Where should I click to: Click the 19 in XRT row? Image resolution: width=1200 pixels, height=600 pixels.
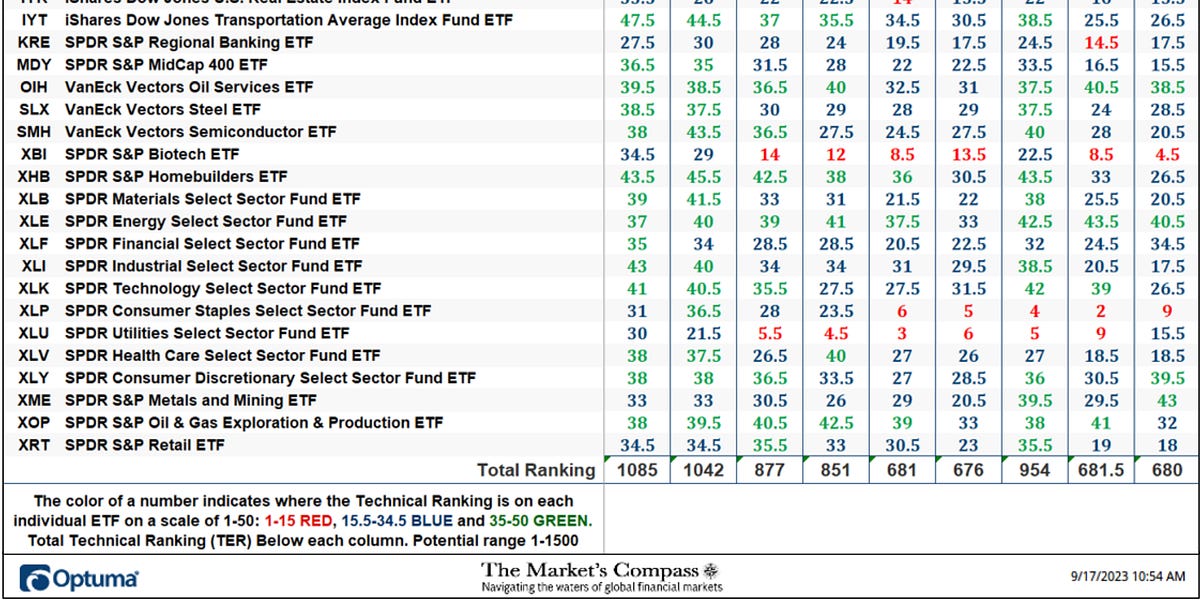click(x=1100, y=445)
